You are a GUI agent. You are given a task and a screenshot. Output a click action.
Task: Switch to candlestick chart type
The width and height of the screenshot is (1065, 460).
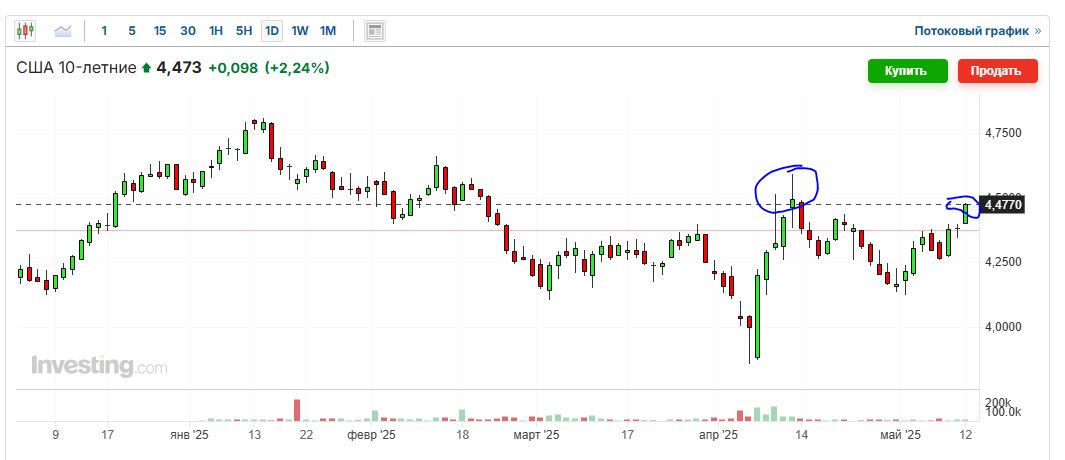point(27,31)
